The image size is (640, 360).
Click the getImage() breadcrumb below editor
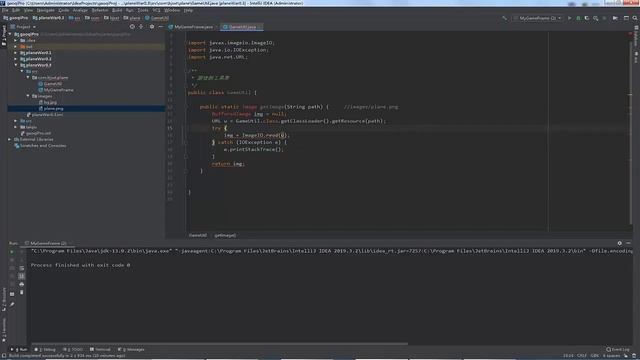(x=225, y=236)
